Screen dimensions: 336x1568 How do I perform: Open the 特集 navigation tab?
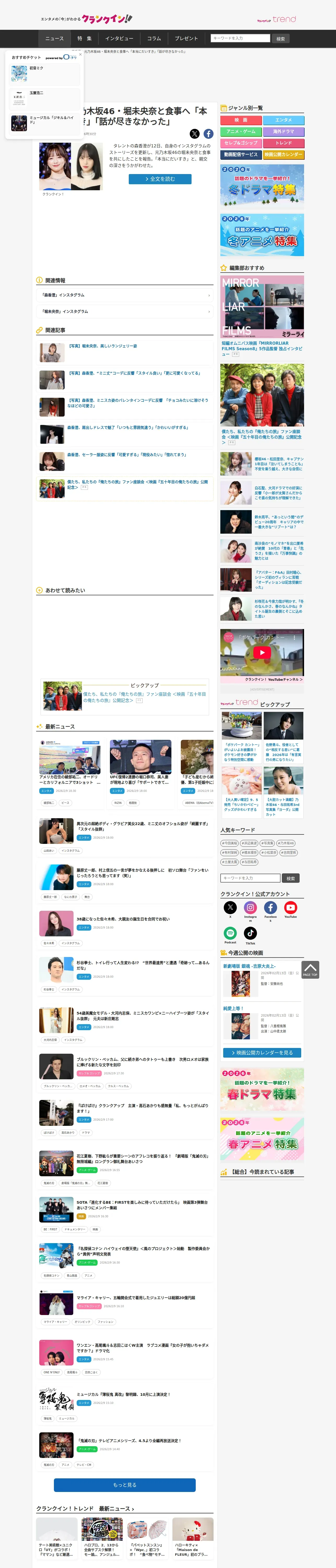[84, 38]
